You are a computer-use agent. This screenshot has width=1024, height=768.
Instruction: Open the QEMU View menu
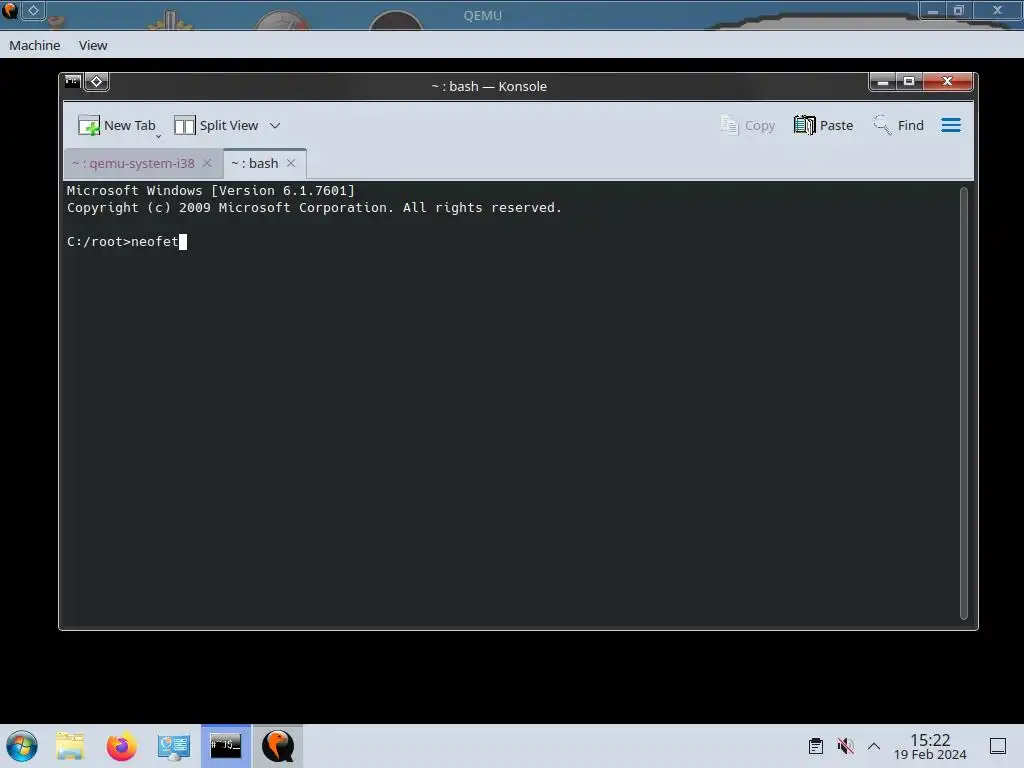[x=93, y=45]
